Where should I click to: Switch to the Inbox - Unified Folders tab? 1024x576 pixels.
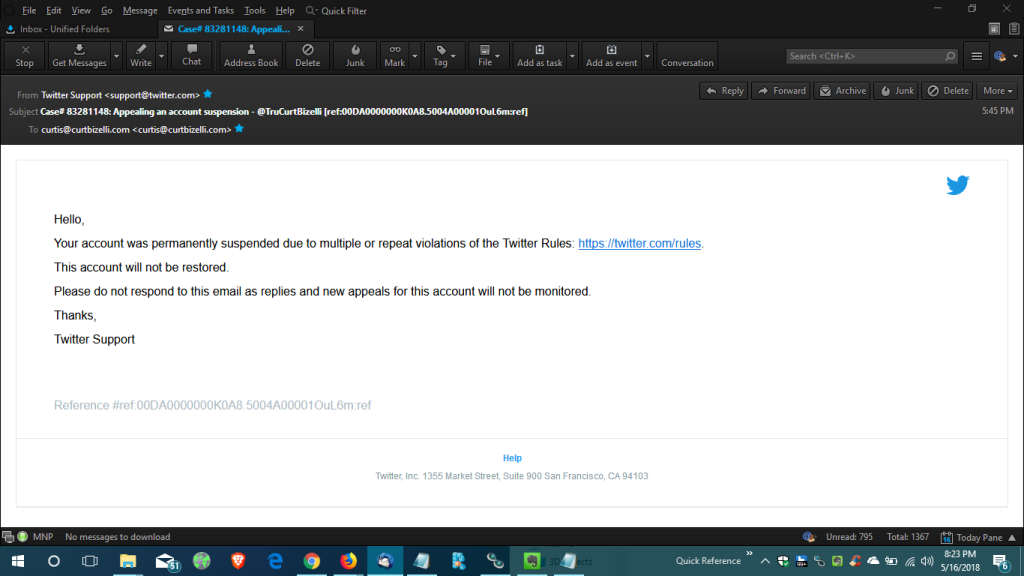point(64,29)
